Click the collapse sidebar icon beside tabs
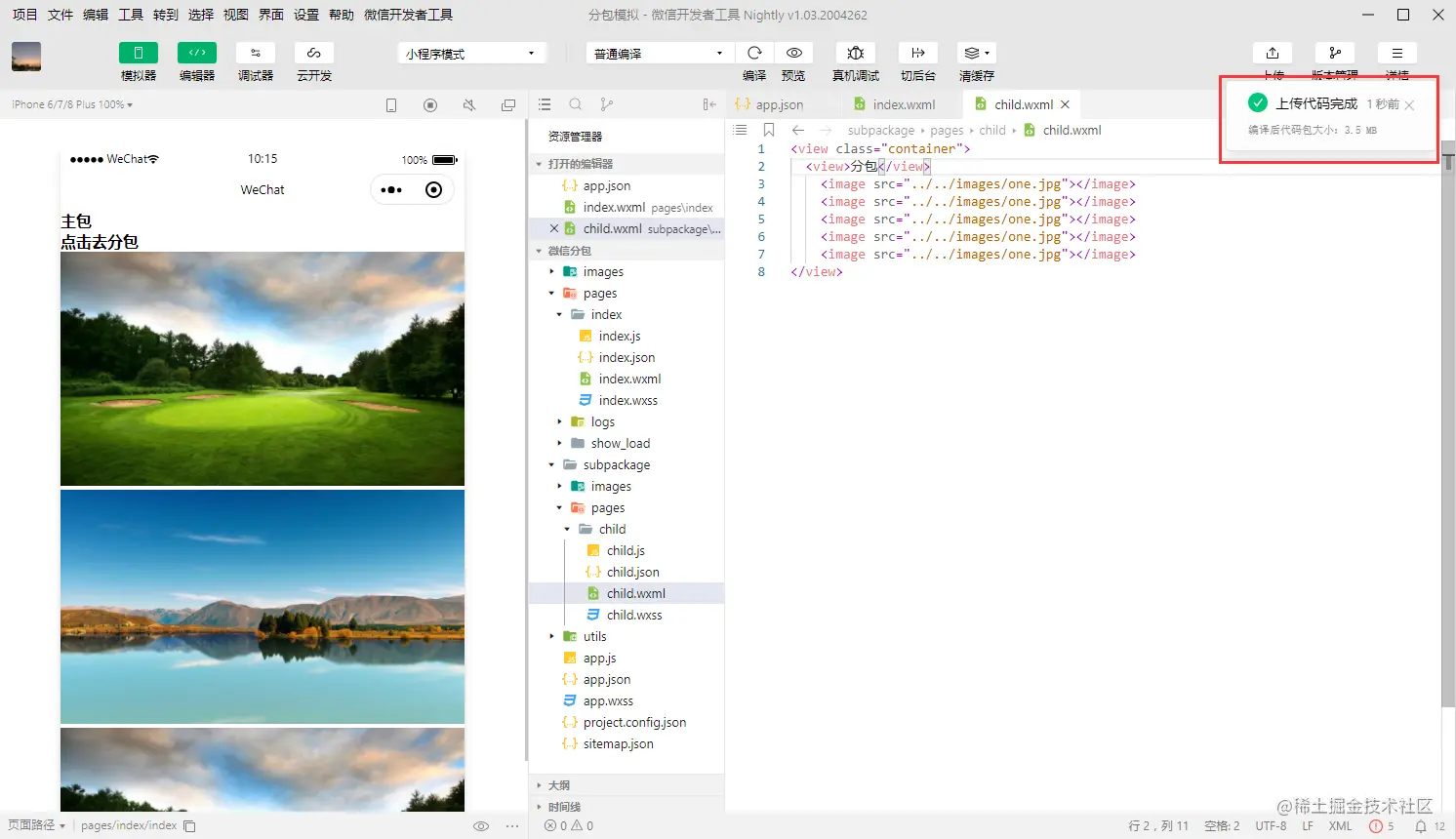 [709, 104]
